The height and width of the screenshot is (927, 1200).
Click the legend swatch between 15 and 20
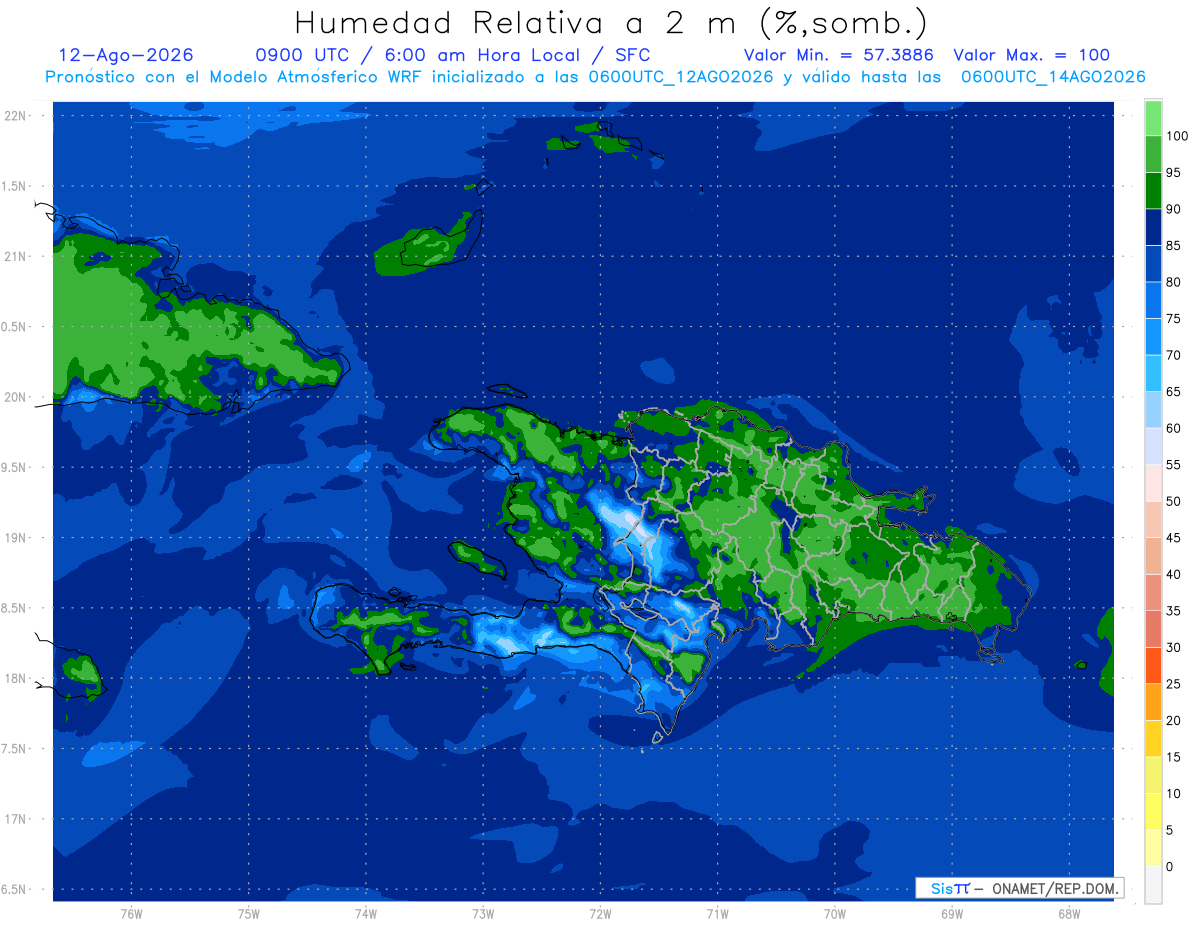pyautogui.click(x=1153, y=738)
